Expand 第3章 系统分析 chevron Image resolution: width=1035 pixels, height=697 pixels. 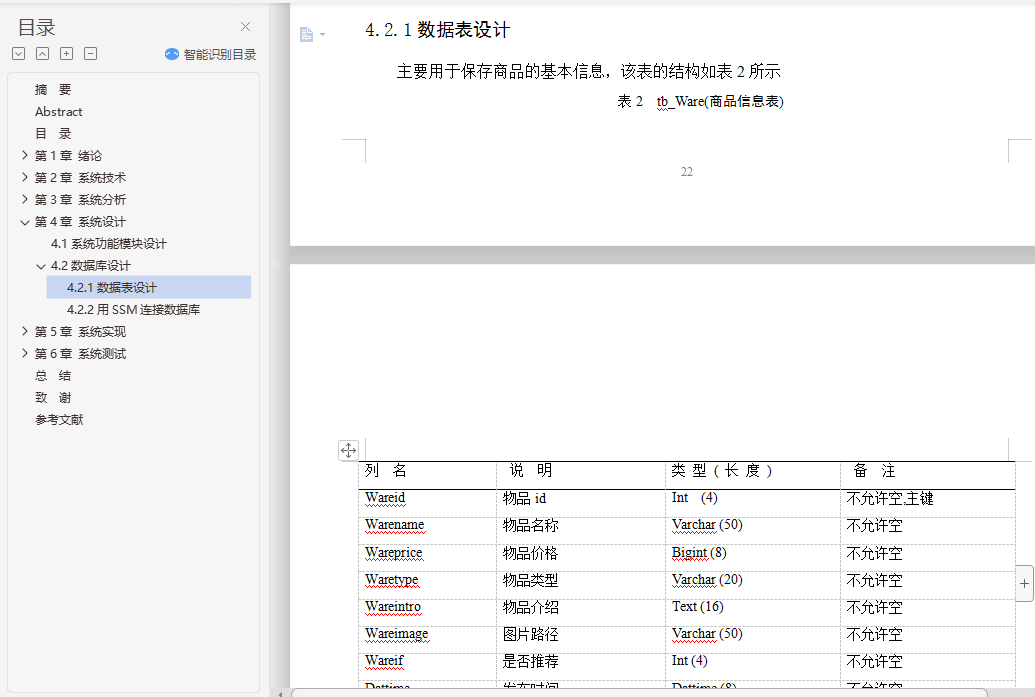point(24,199)
